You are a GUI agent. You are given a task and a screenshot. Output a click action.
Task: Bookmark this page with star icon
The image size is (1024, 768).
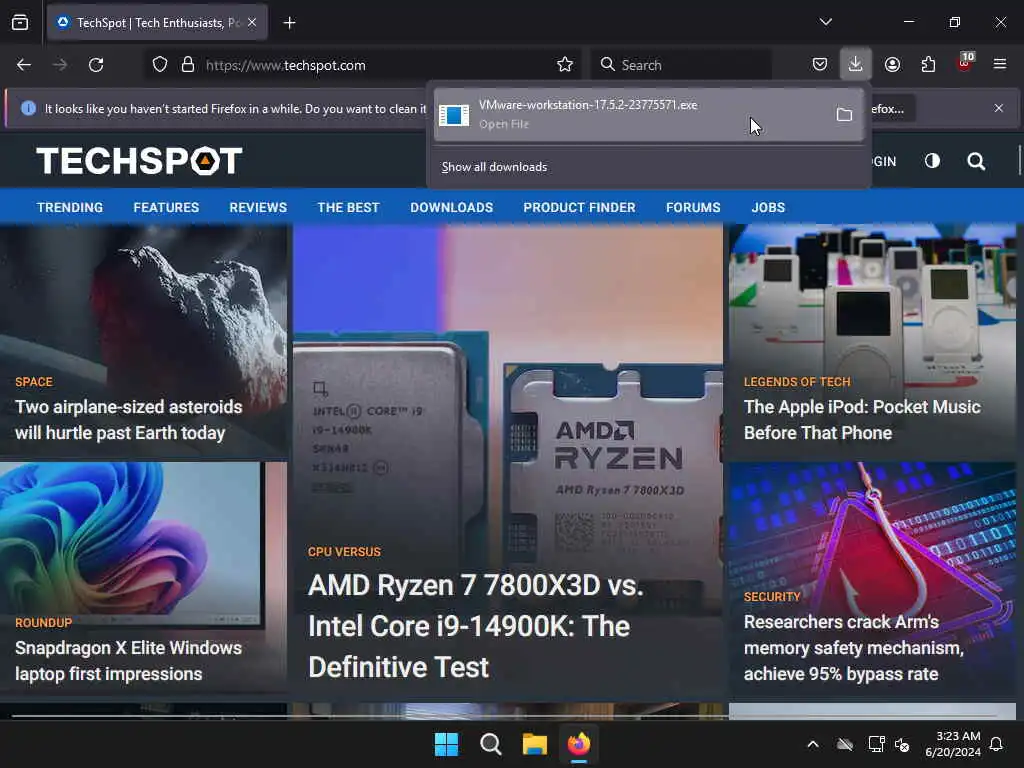(565, 65)
